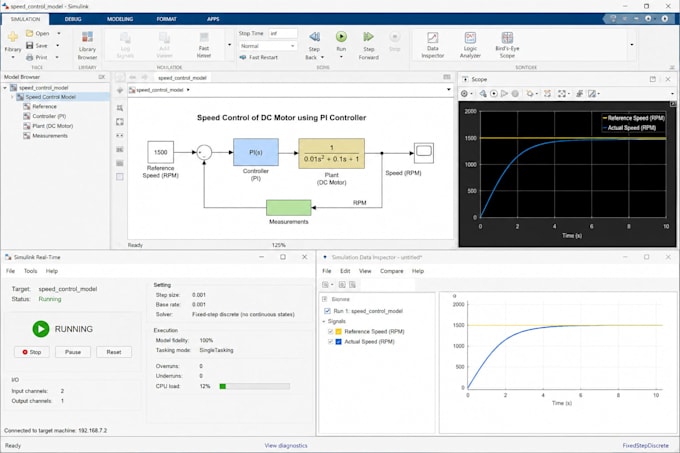Switch to the APPS ribbon tab

coord(213,19)
